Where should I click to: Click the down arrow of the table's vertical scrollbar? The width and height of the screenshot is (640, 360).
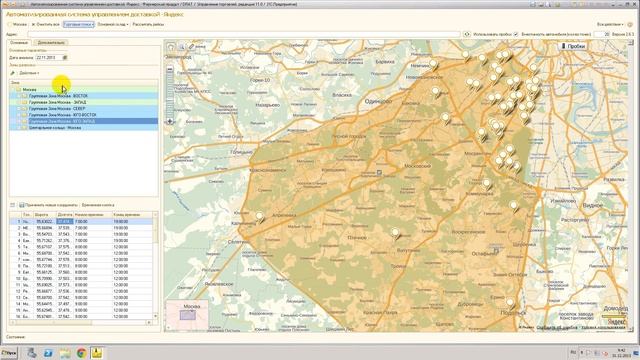coord(155,316)
